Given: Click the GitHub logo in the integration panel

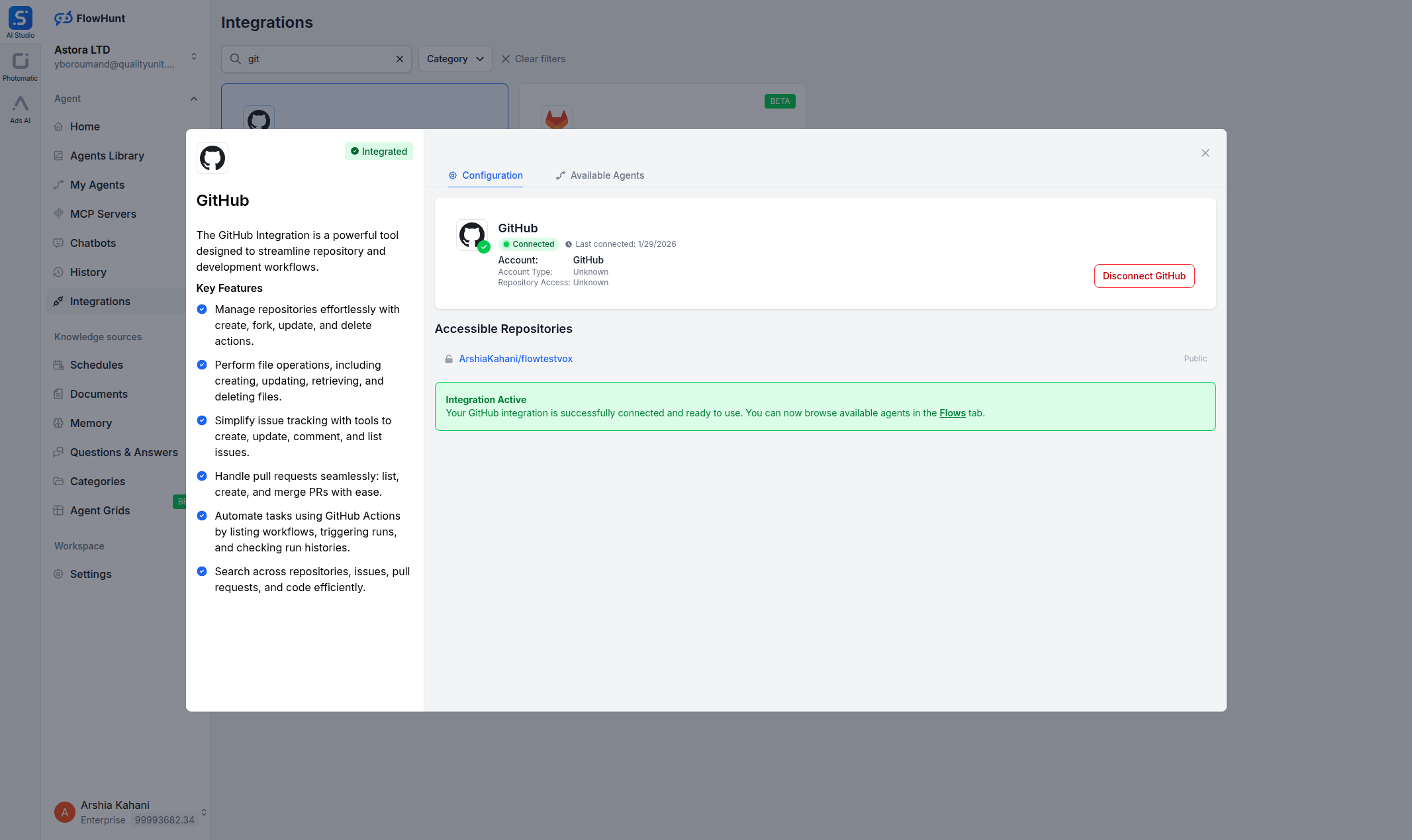Looking at the screenshot, I should click(212, 158).
